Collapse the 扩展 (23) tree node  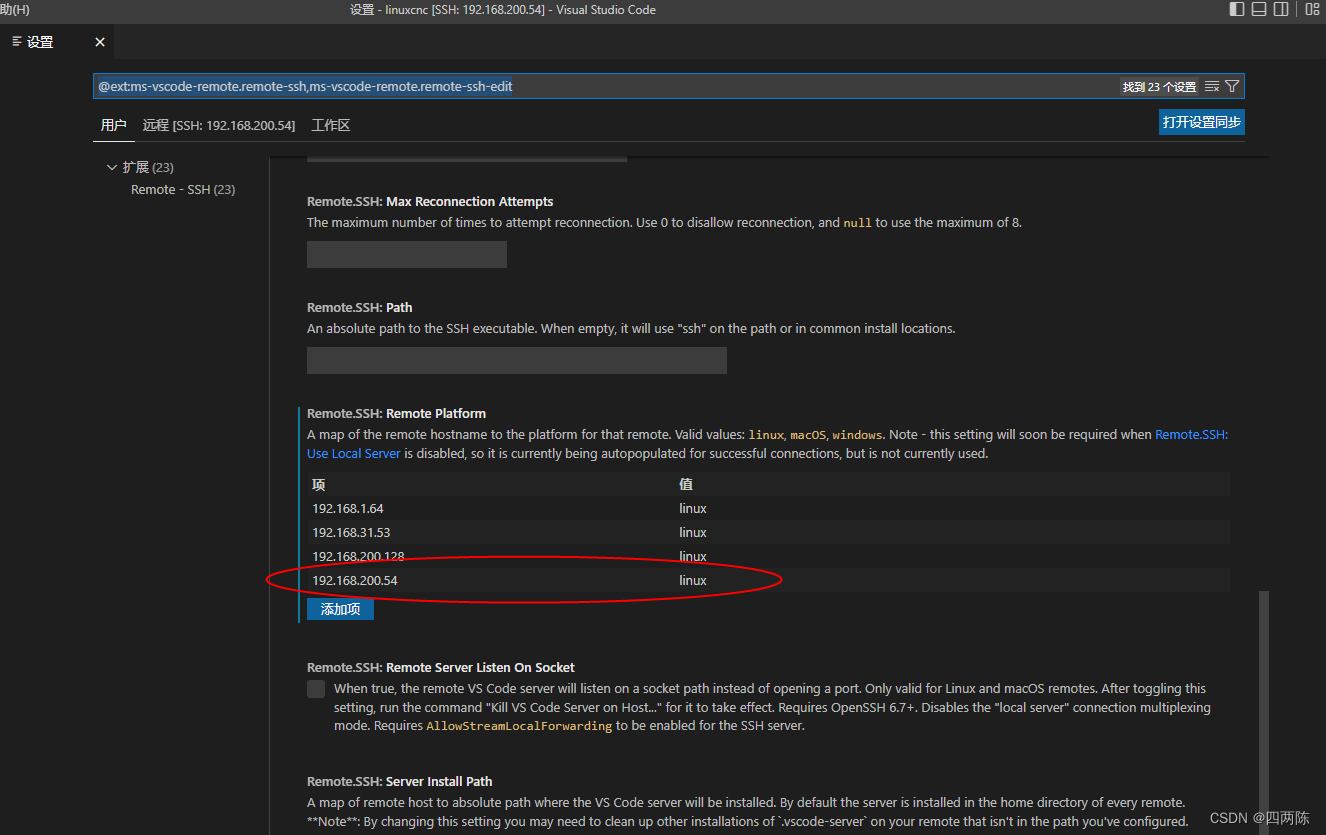[112, 167]
